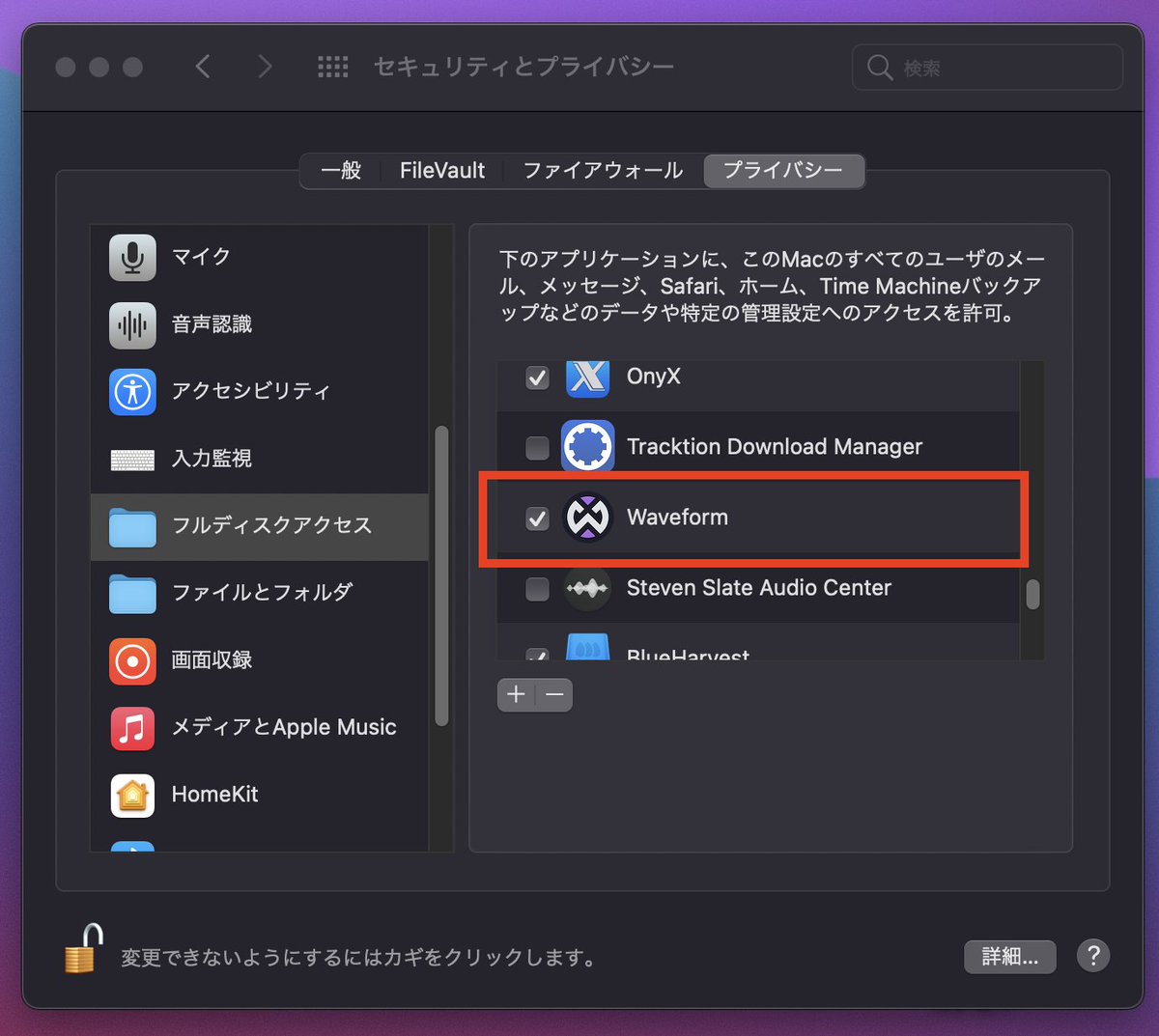This screenshot has height=1036, width=1159.
Task: Click the folder icon for ファイルとフォルダ
Action: [132, 593]
